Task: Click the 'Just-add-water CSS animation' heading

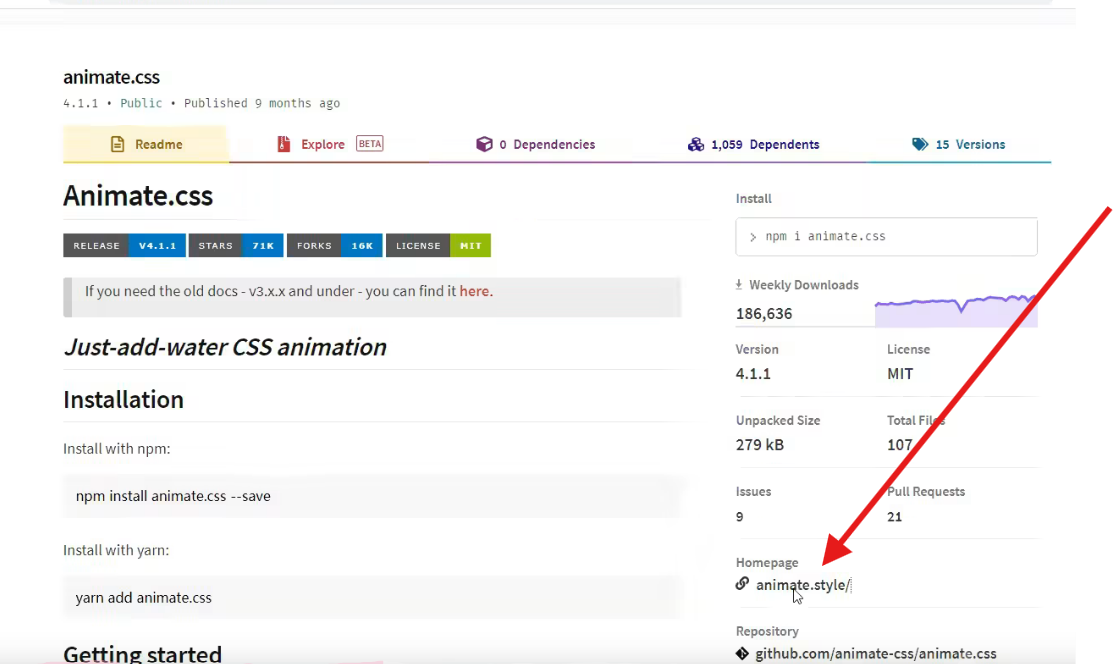Action: point(225,347)
